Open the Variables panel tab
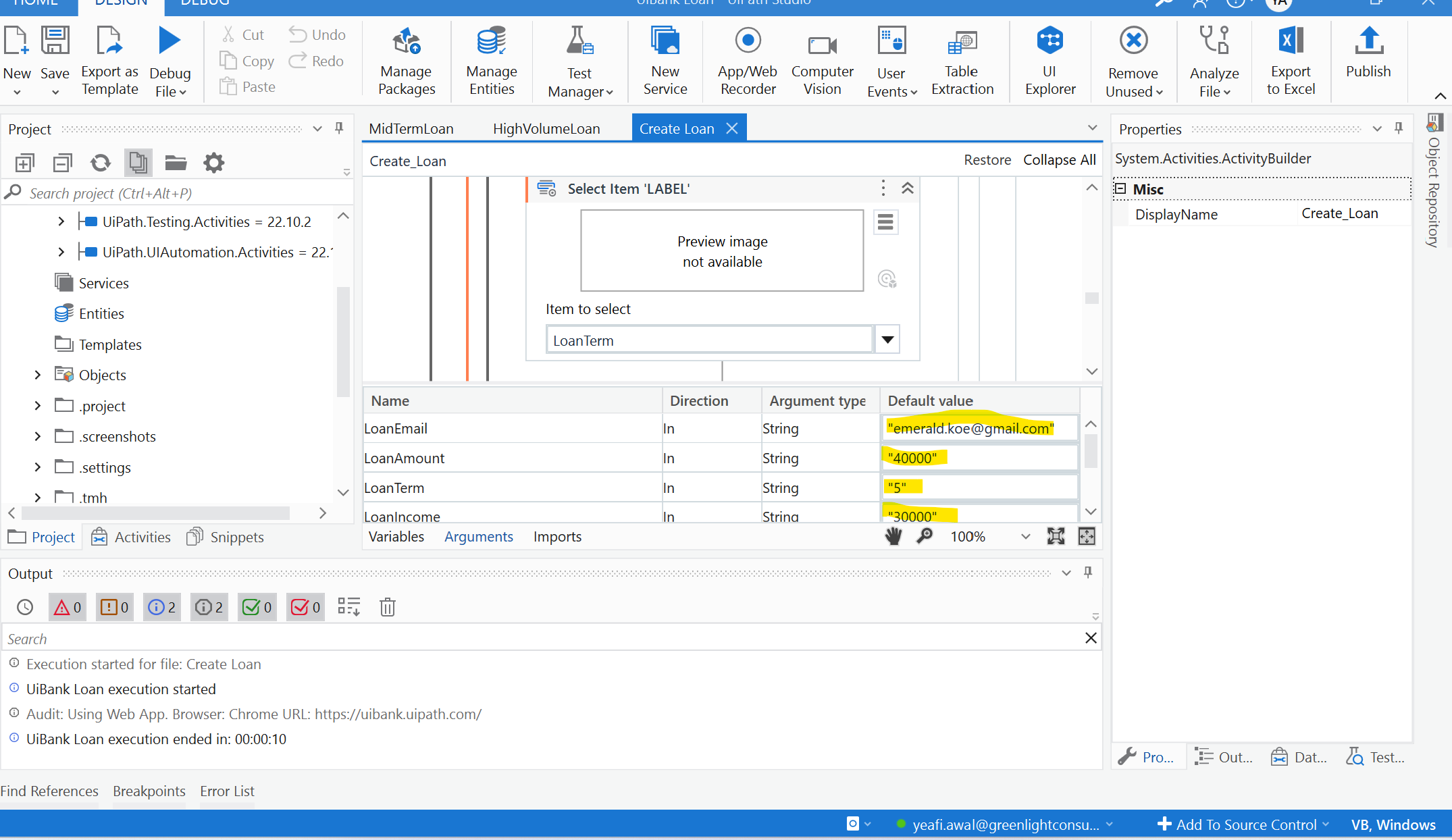Viewport: 1452px width, 840px height. point(396,537)
